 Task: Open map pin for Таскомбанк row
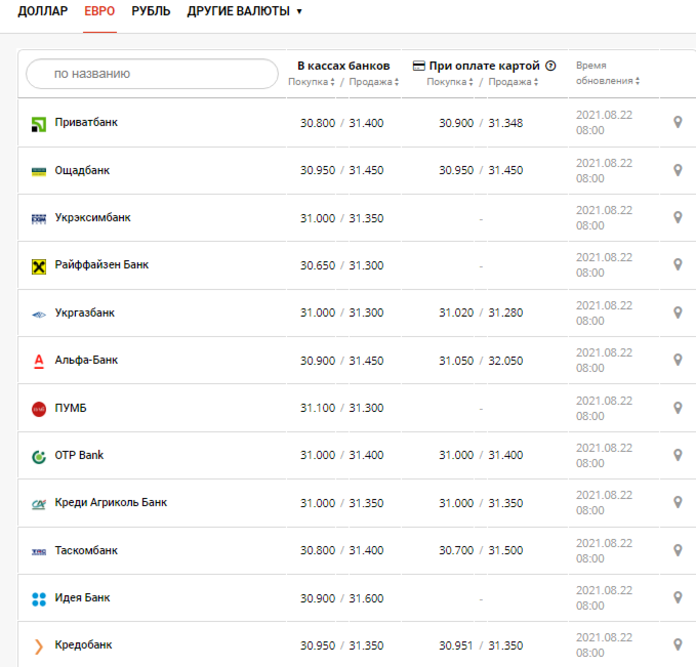[x=677, y=550]
